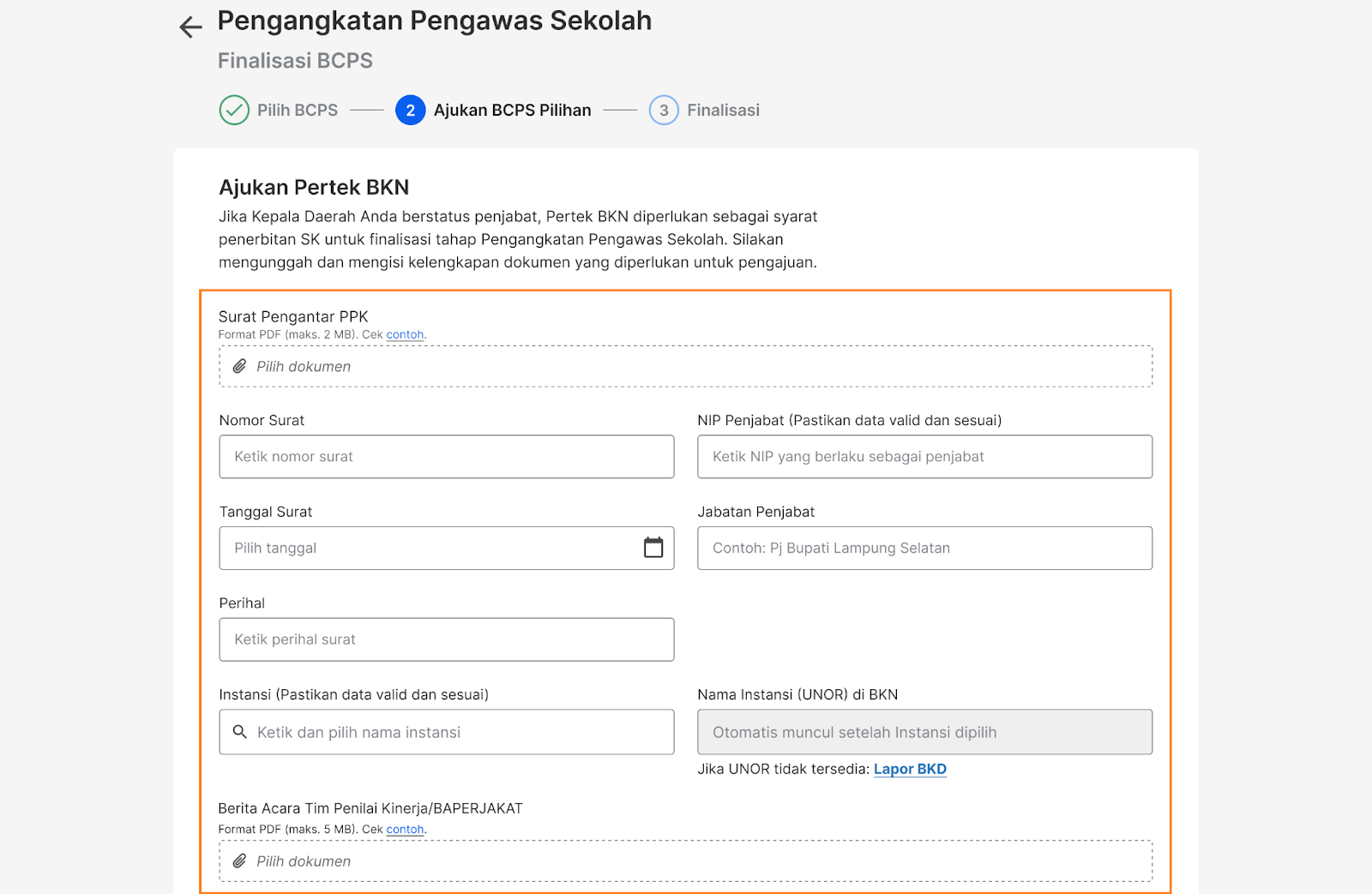Open the contoh link for Surat Pengantar PPK

(x=405, y=334)
